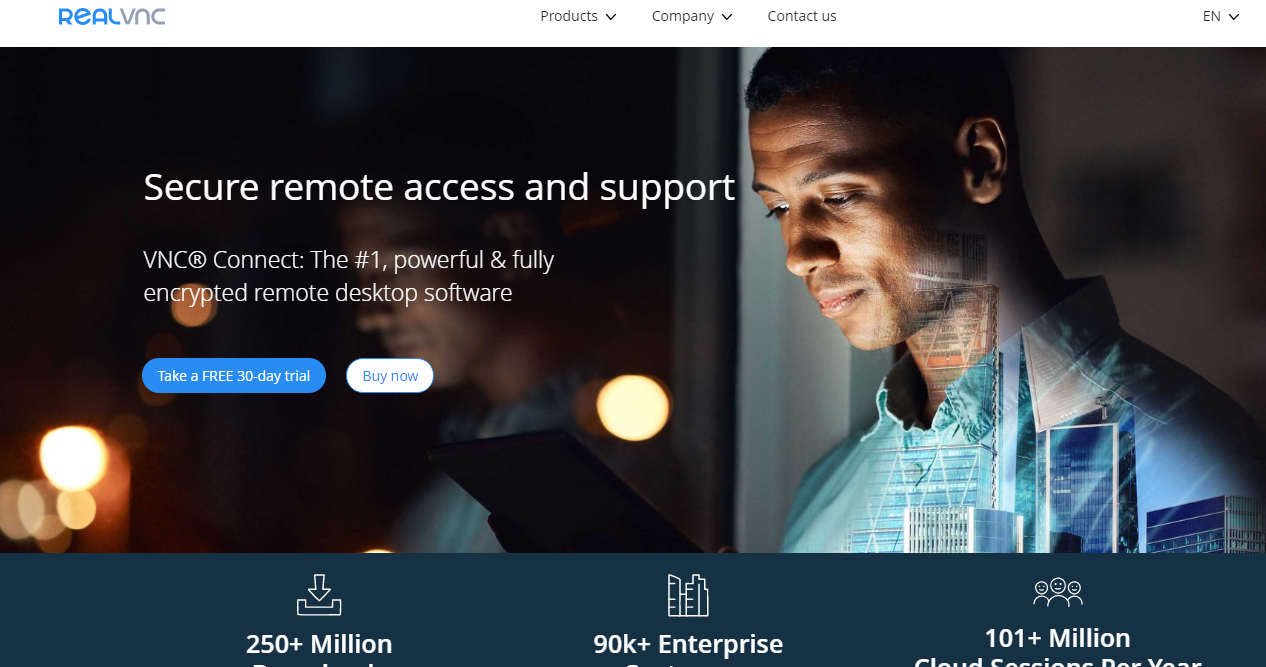Screen dimensions: 1266x667
Task: Click the RealVNC logo
Action: (x=112, y=16)
